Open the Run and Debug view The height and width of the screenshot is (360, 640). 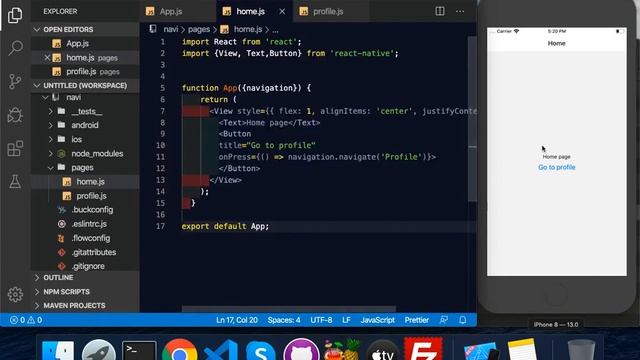click(15, 115)
